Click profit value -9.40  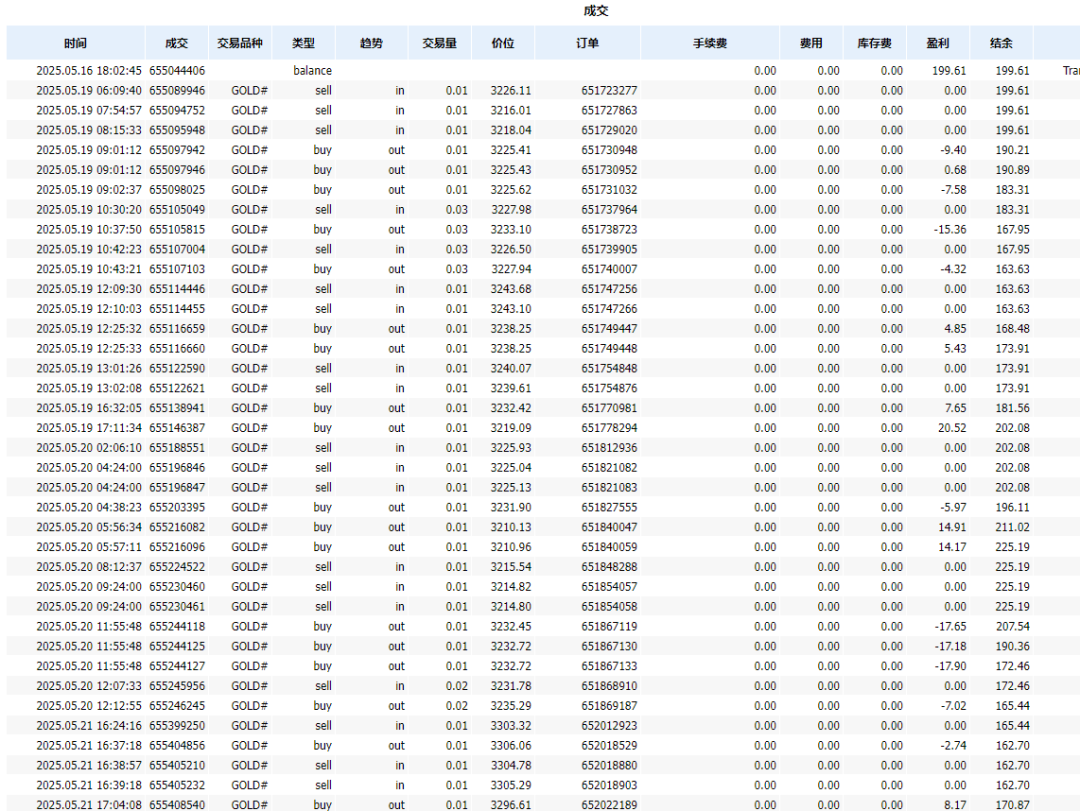tap(953, 150)
